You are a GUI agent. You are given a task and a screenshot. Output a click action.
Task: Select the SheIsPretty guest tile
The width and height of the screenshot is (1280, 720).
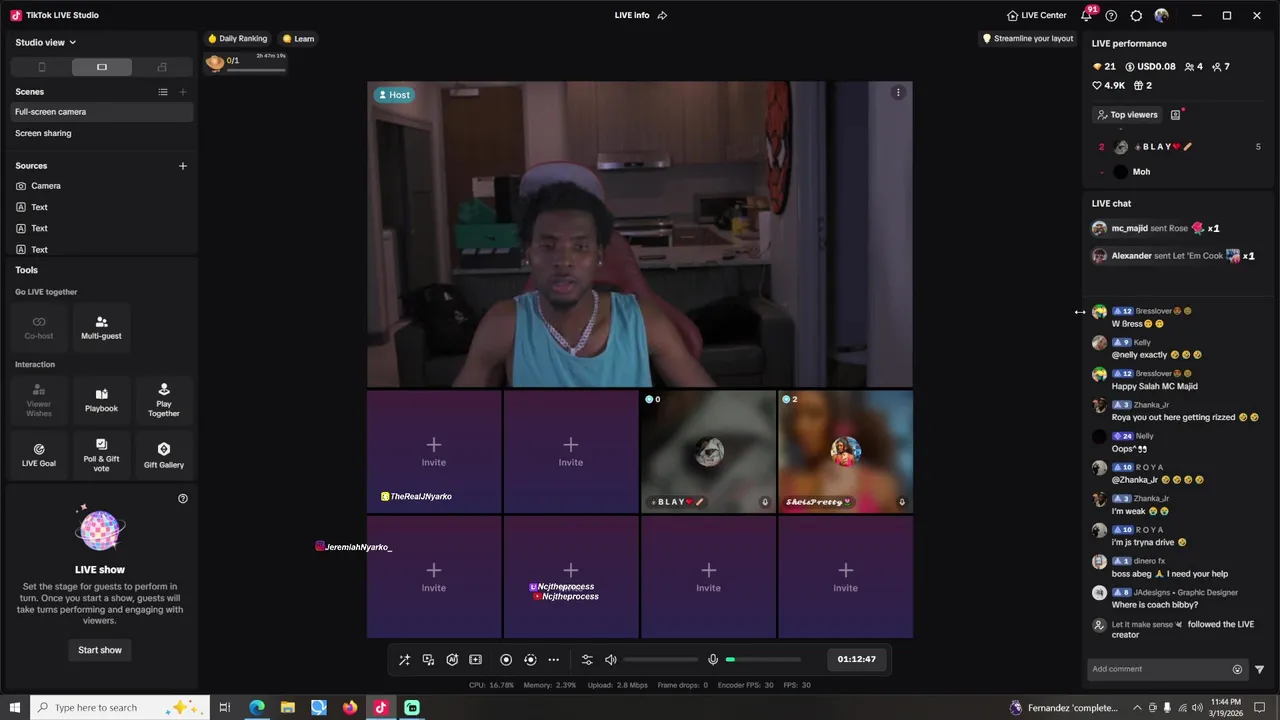(846, 451)
